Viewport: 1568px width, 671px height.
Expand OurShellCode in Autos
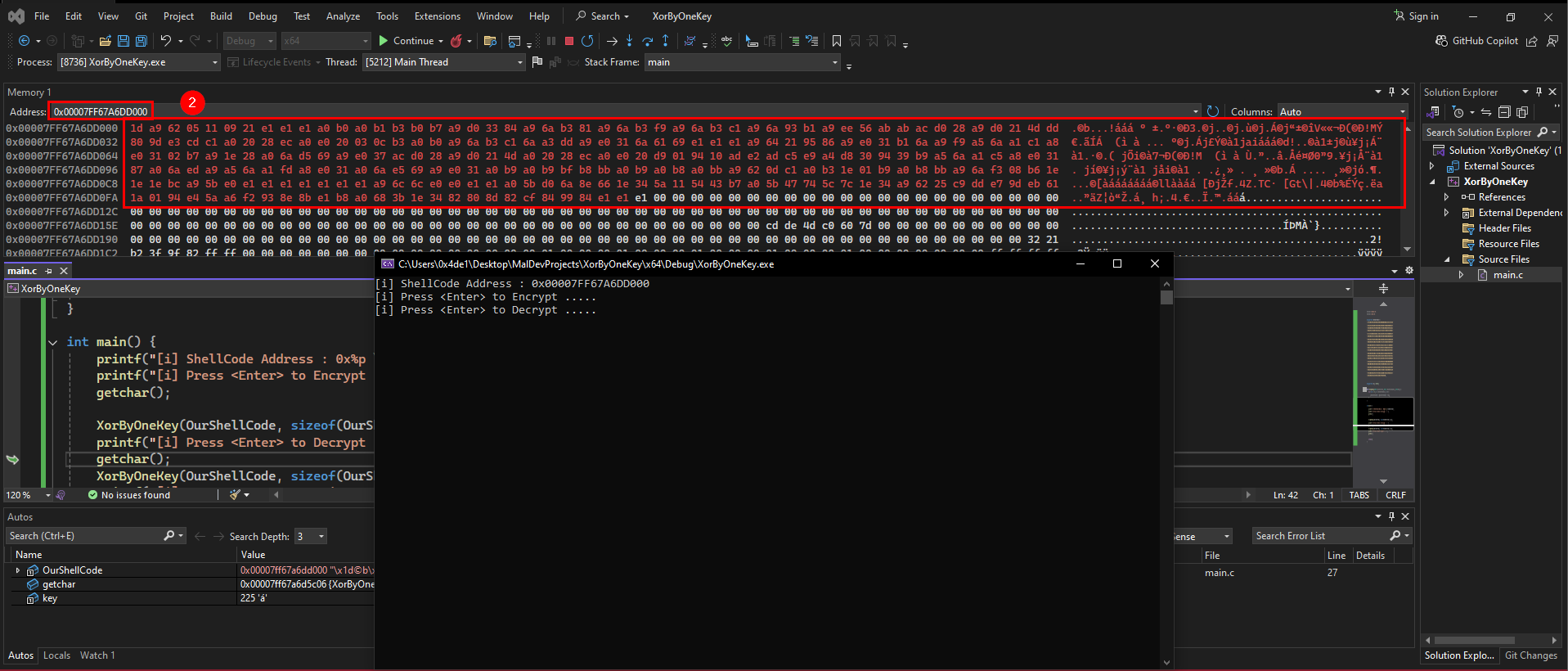(x=18, y=570)
